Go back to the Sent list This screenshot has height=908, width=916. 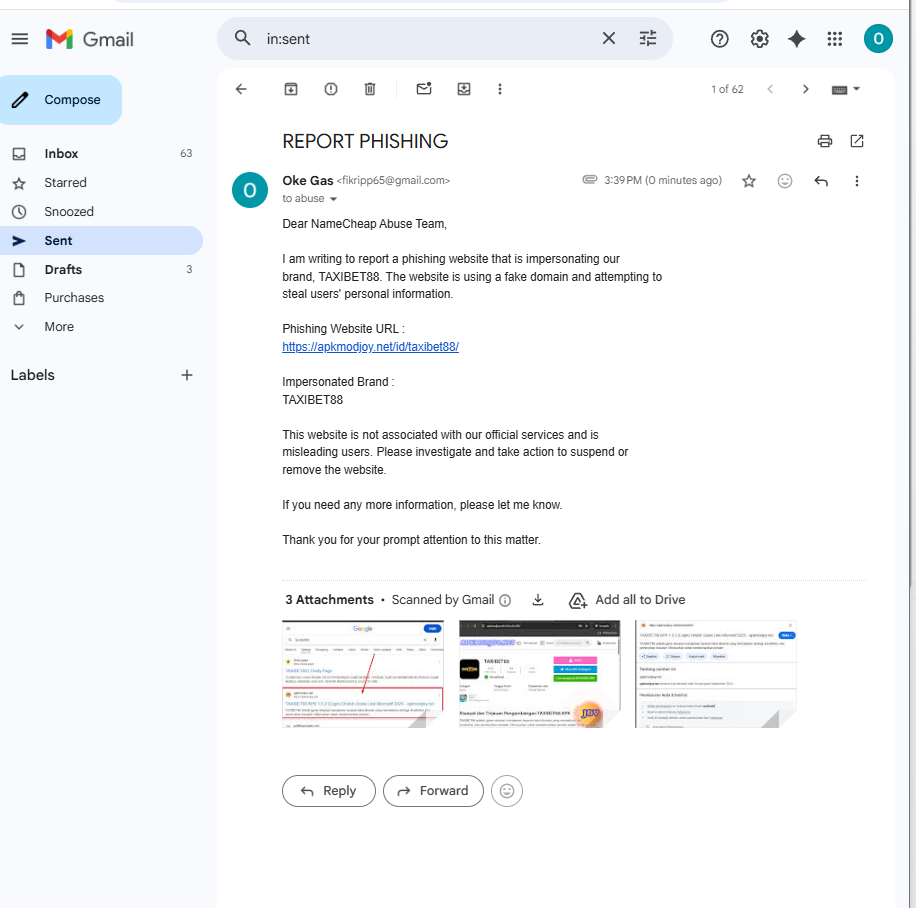click(x=241, y=89)
